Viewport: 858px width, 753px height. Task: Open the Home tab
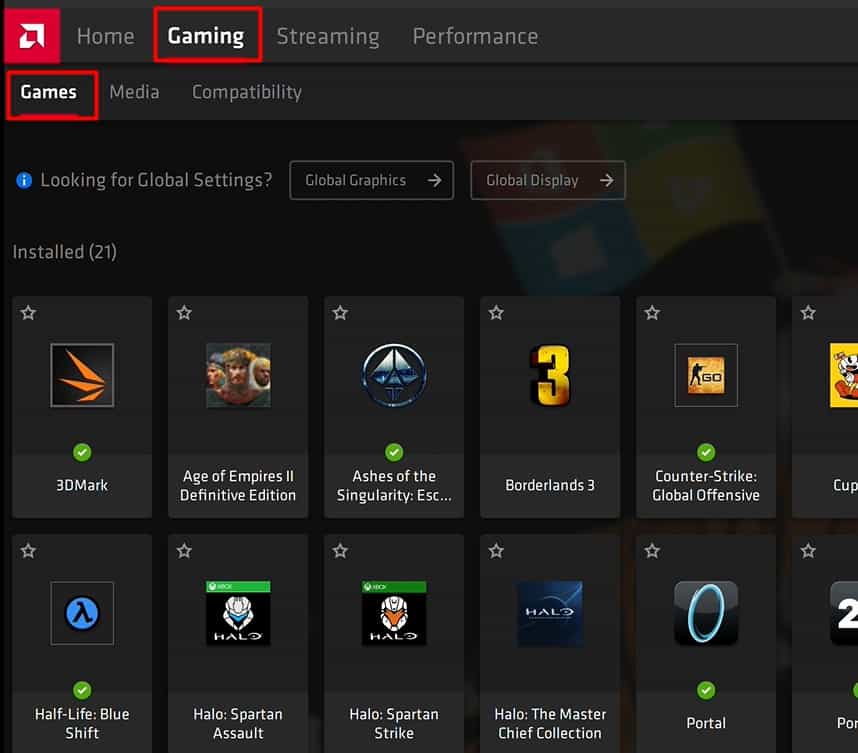click(x=106, y=37)
